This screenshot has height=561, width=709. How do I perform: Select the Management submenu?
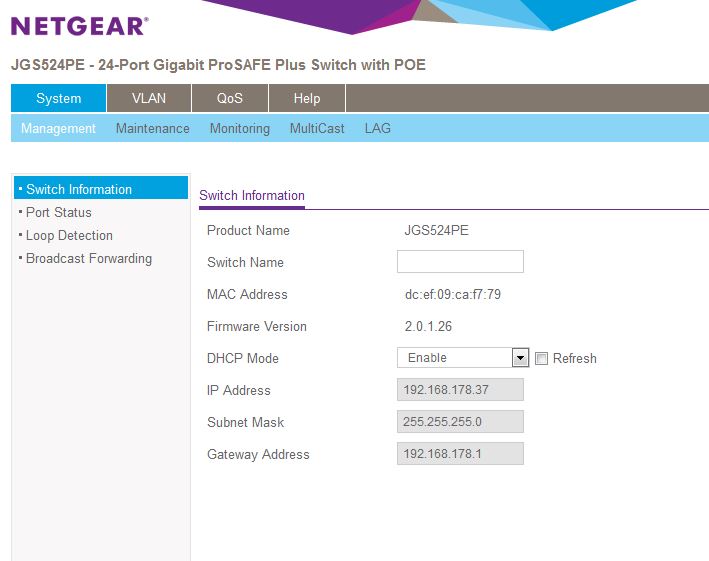coord(58,128)
